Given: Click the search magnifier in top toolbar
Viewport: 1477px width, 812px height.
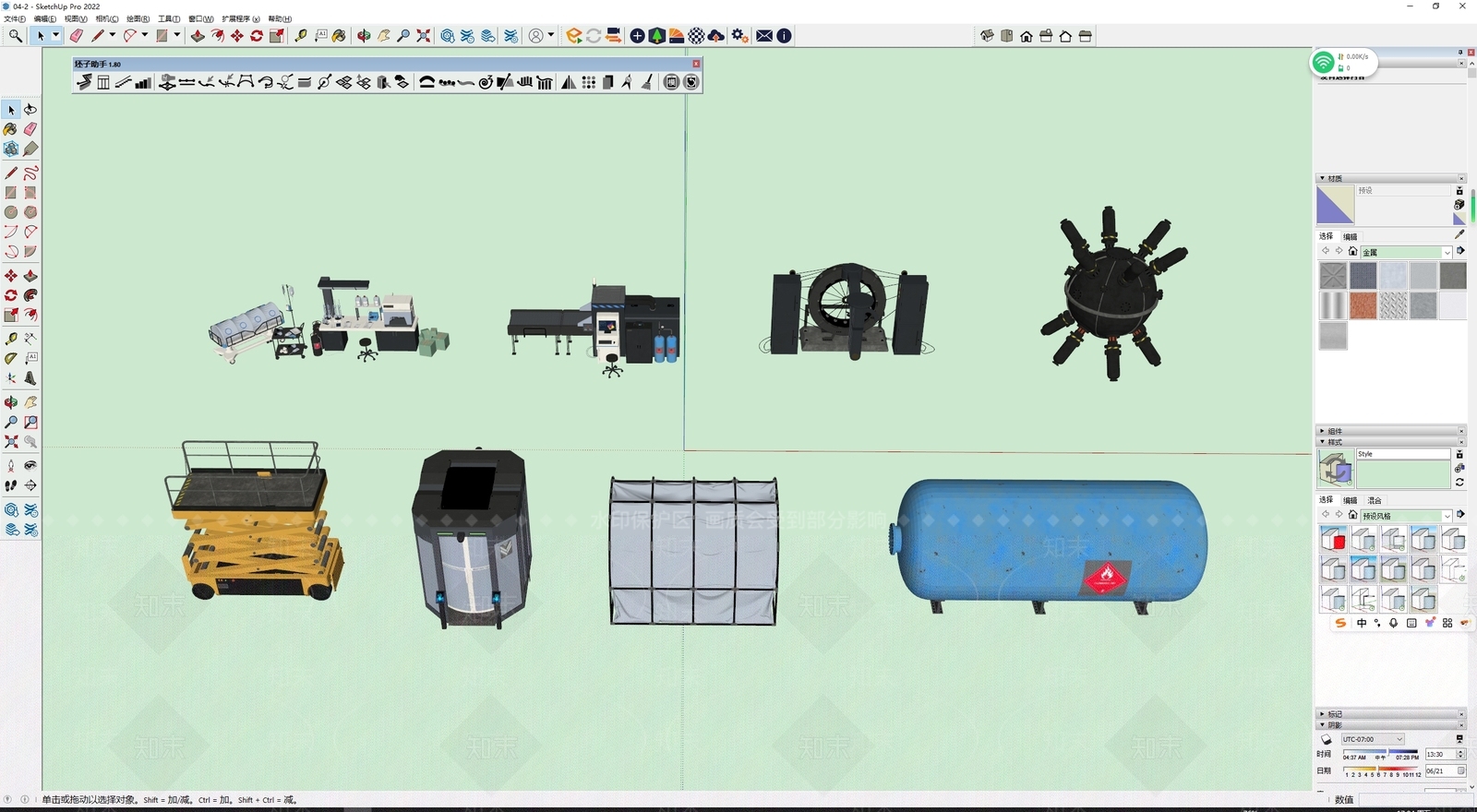Looking at the screenshot, I should click(15, 36).
